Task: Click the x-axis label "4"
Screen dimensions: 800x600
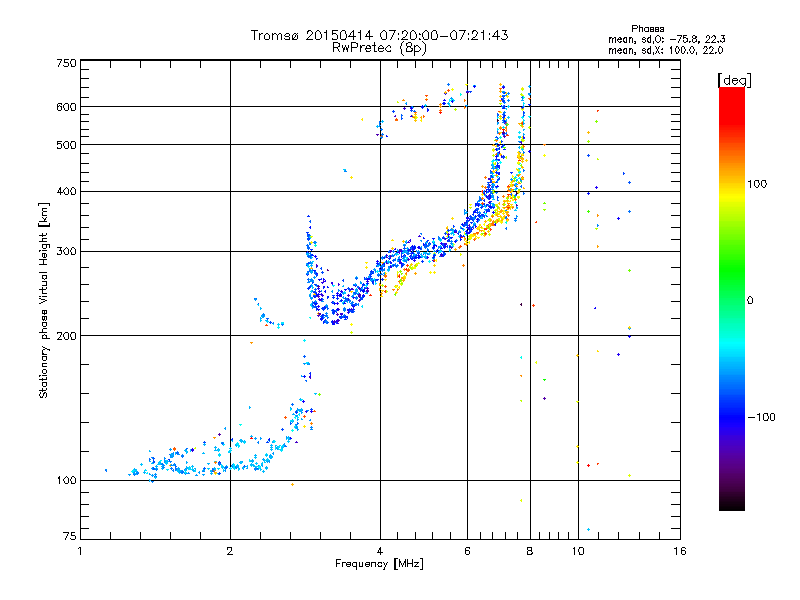Action: click(380, 551)
